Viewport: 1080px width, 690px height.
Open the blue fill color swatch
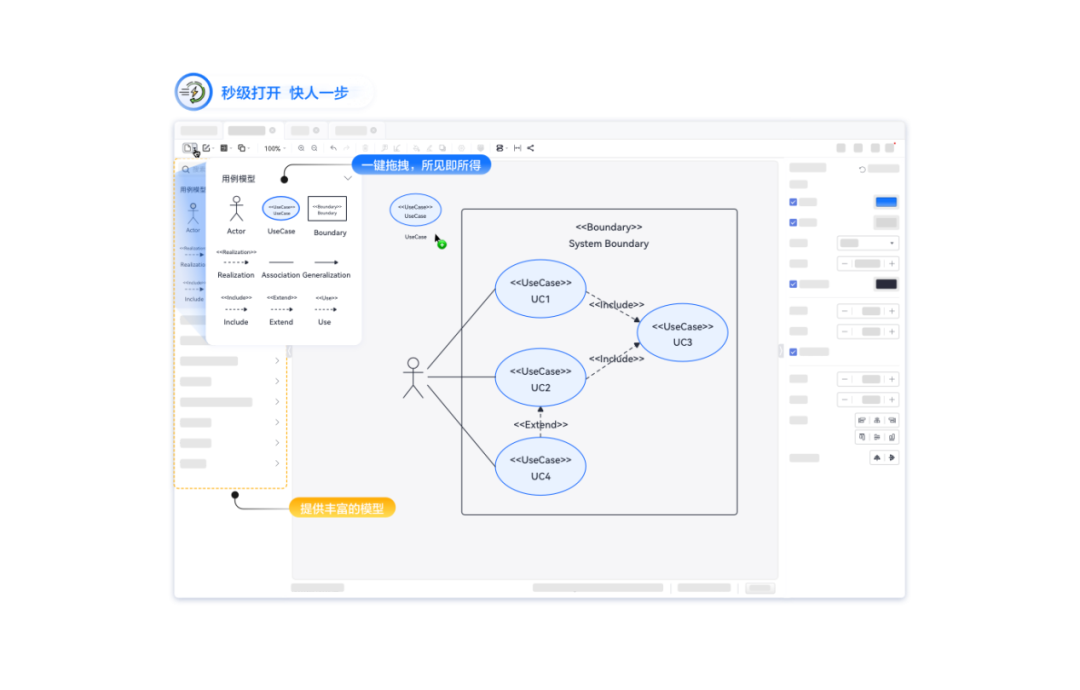(886, 202)
